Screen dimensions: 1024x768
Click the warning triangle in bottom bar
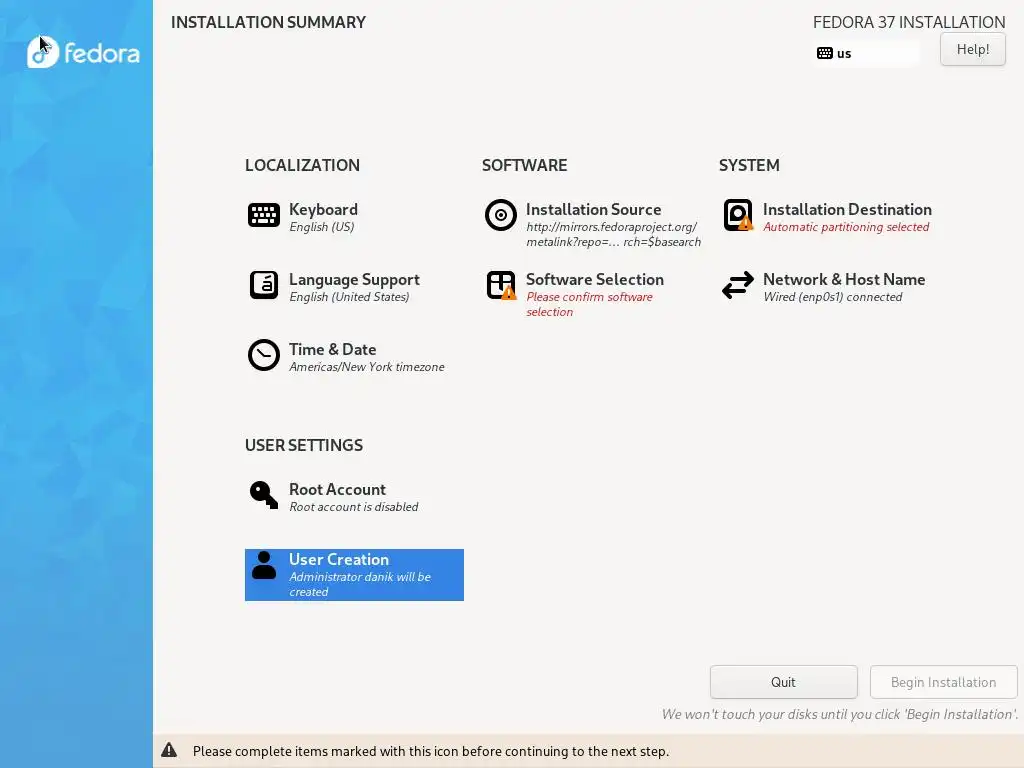(169, 750)
